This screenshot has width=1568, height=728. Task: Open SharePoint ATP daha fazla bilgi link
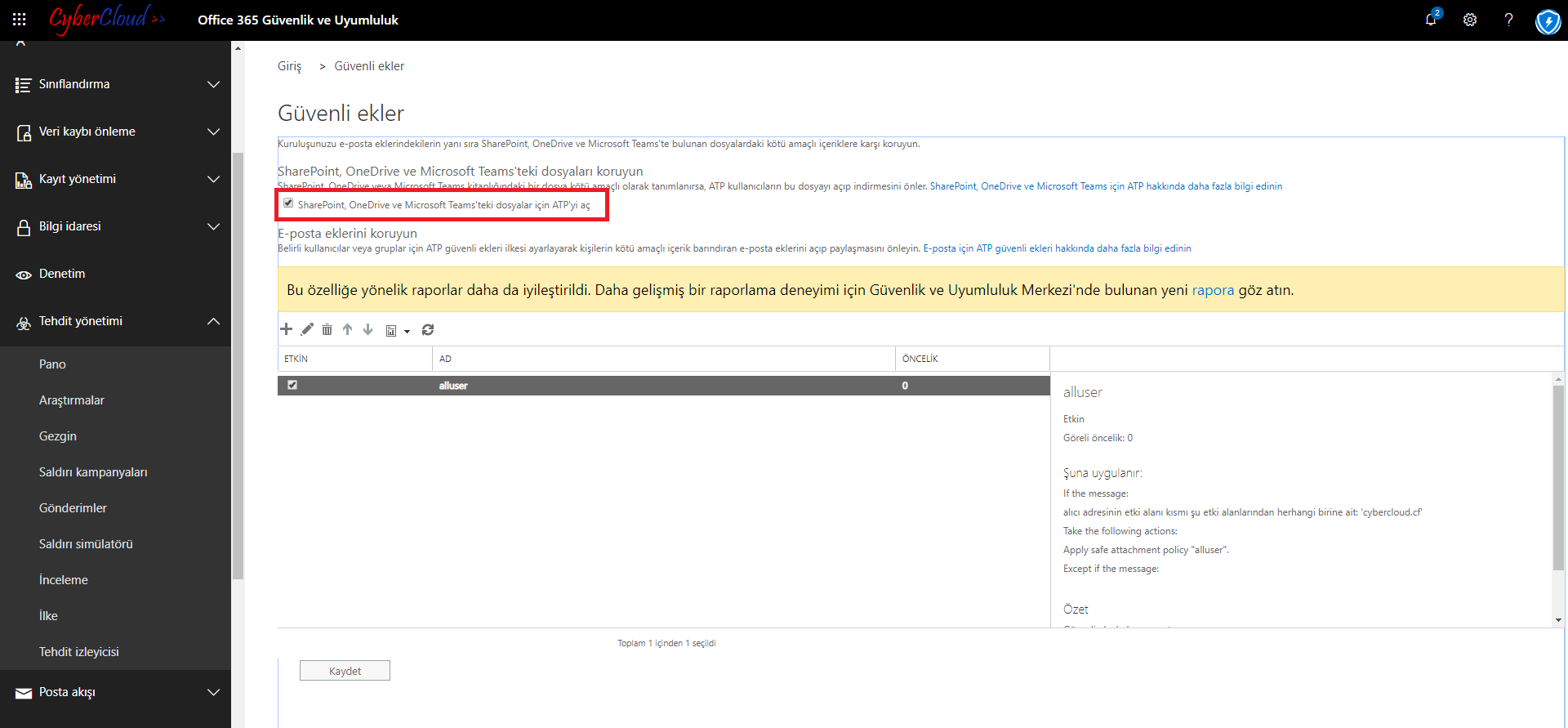(x=1106, y=186)
